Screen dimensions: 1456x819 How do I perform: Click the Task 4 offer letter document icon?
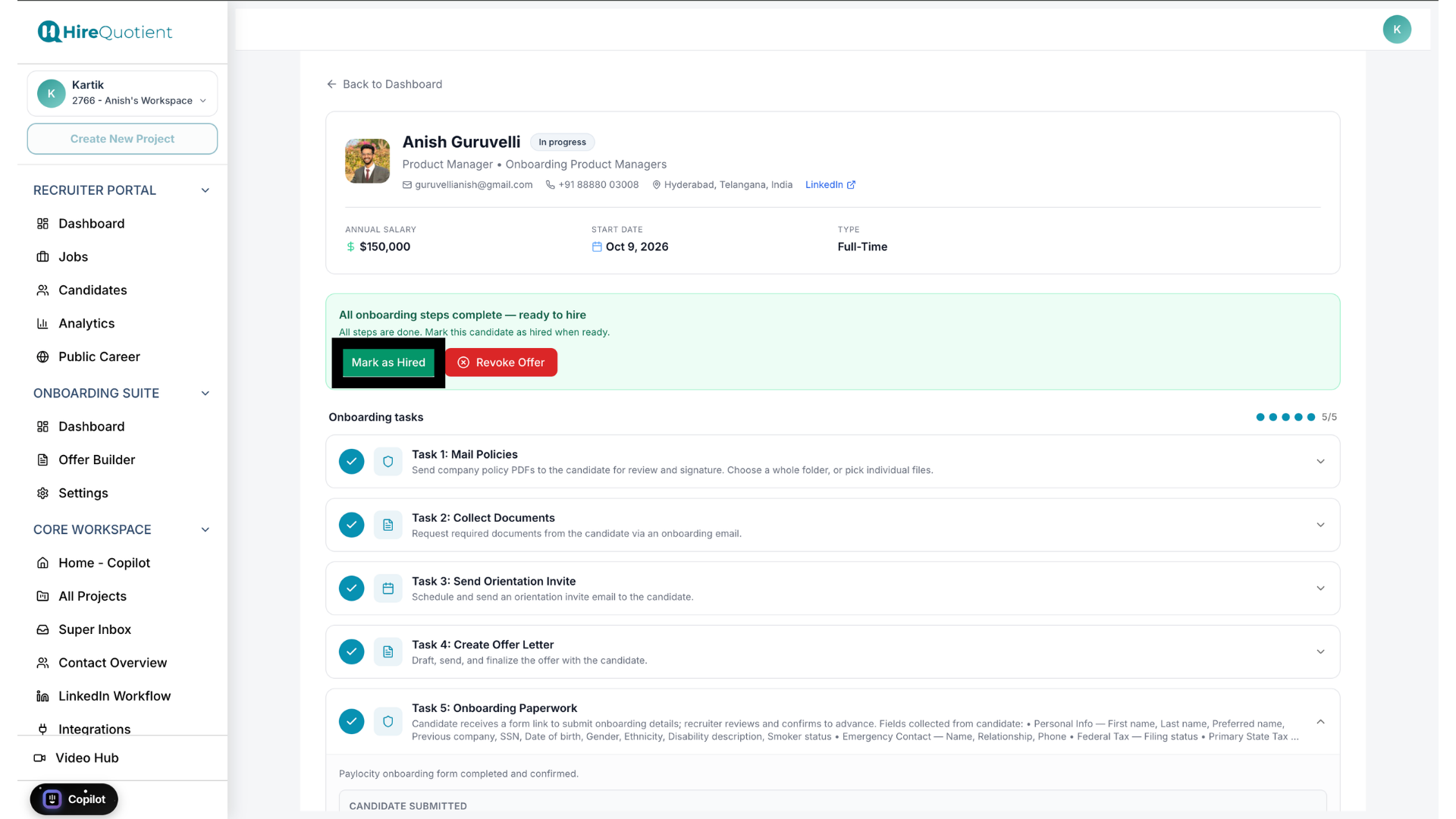[388, 652]
